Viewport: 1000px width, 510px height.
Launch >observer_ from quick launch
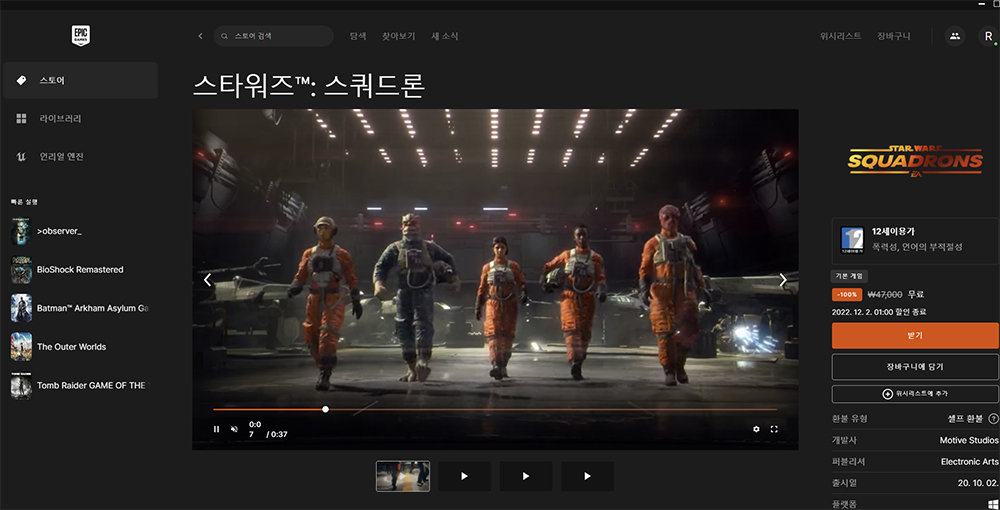pyautogui.click(x=80, y=231)
